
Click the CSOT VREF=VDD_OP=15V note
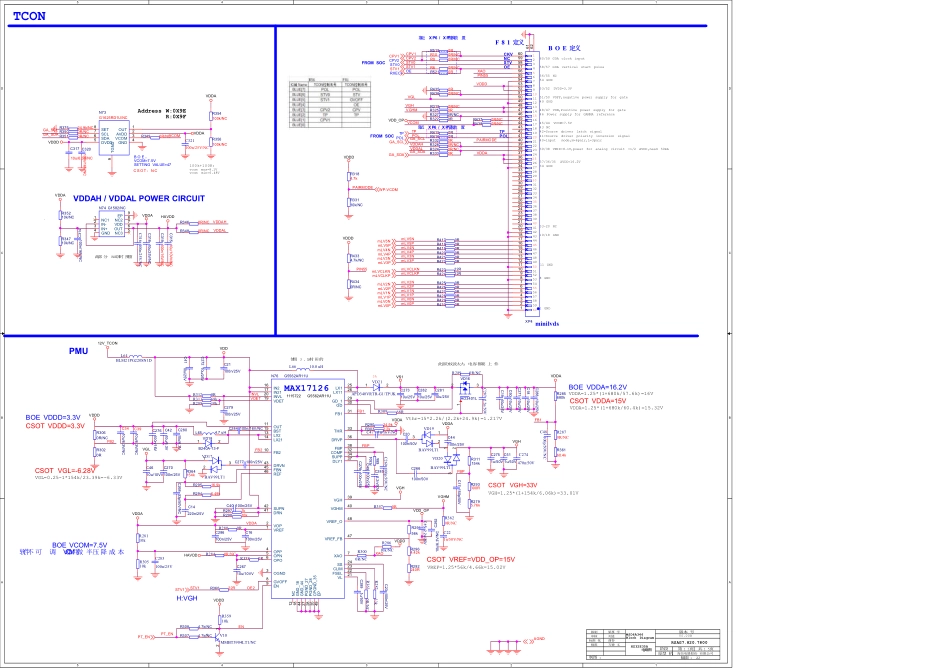pyautogui.click(x=470, y=559)
